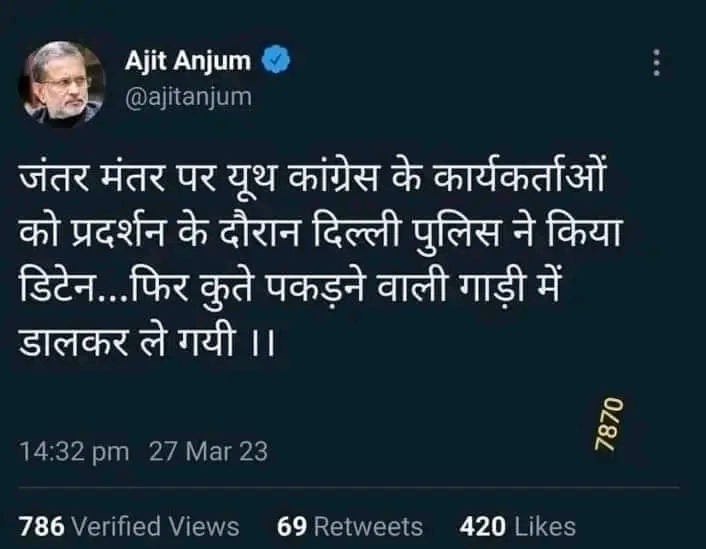Click the 420 likes count number
Image resolution: width=706 pixels, height=549 pixels.
(483, 526)
